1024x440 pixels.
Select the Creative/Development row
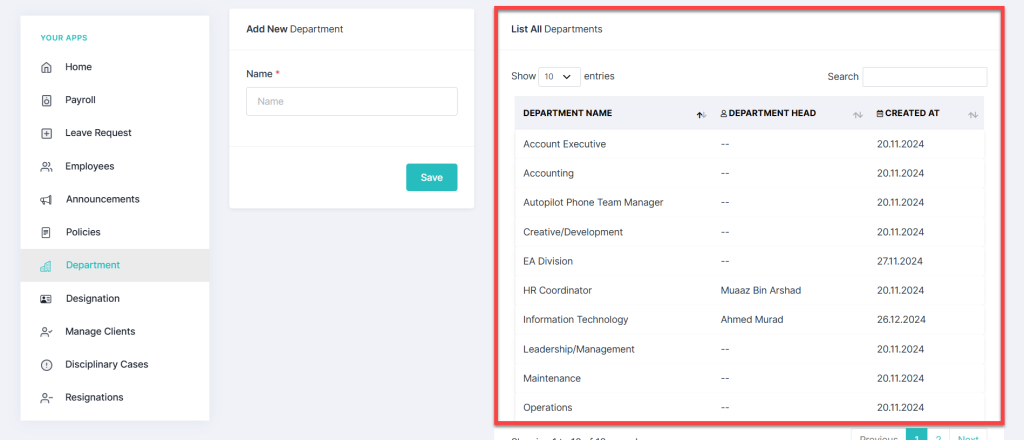click(x=749, y=232)
